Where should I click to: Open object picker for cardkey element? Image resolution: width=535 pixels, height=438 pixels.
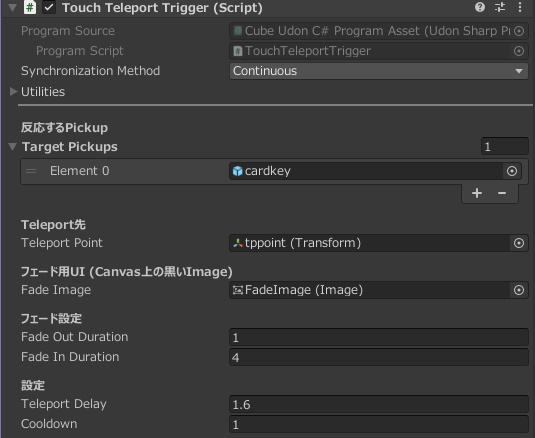pos(511,171)
